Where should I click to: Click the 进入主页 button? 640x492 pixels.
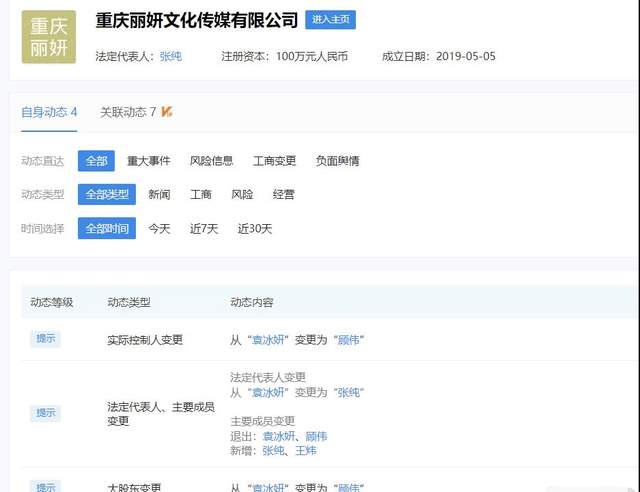pos(331,20)
